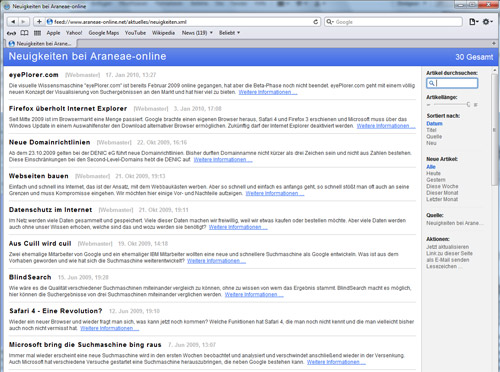Click Link zu dieser Seite als E-Mail senden

coord(449,257)
